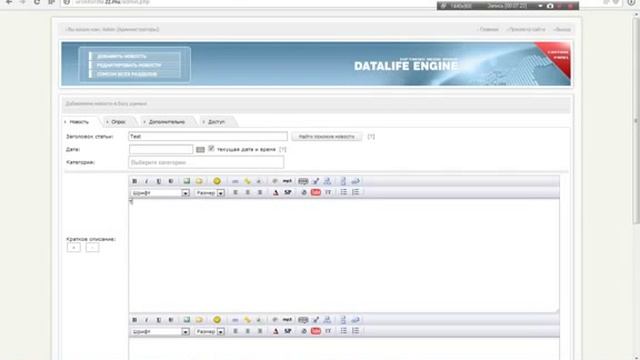640x360 pixels.
Task: Open font color picker in upper editor toolbar
Action: click(276, 192)
